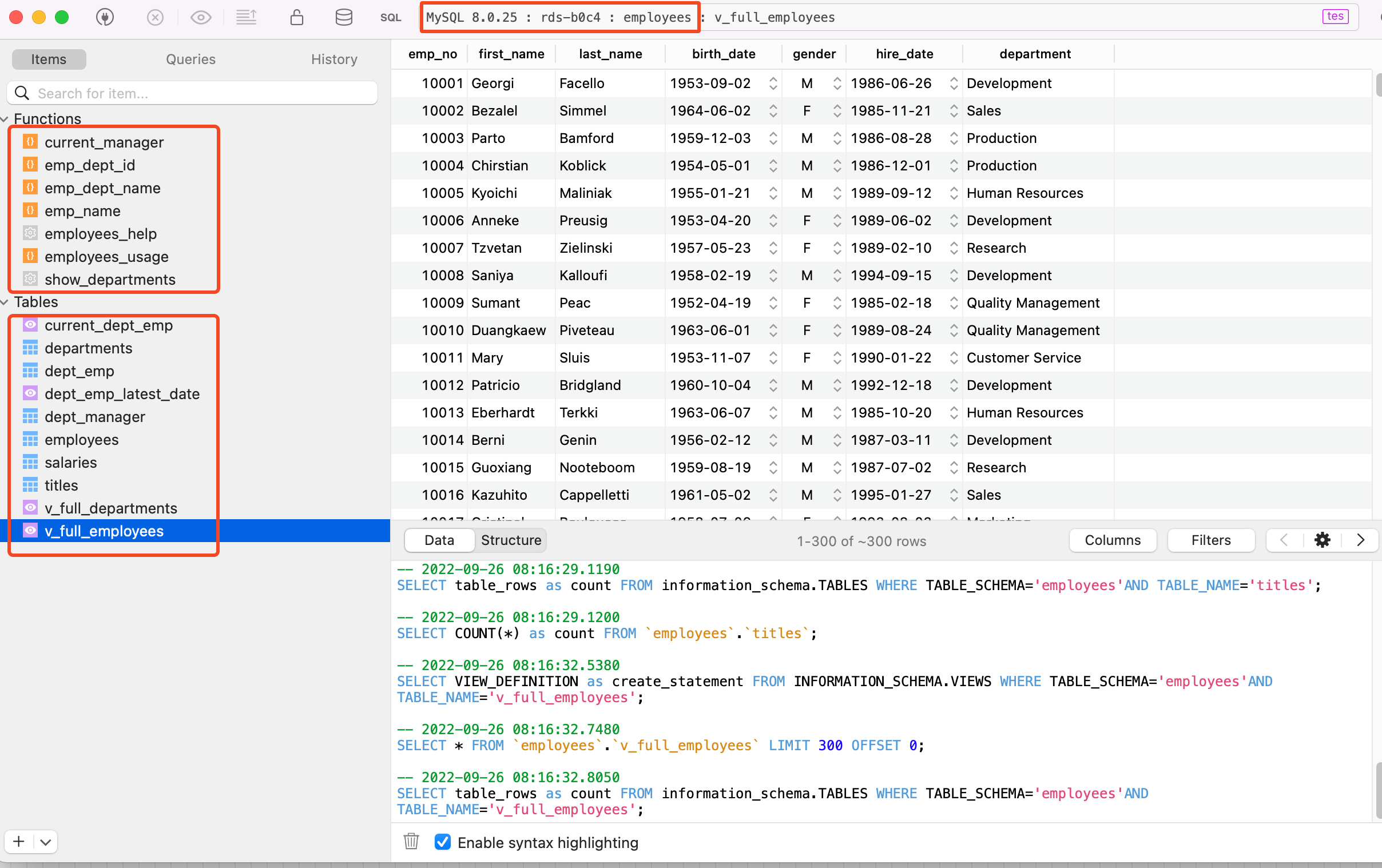Click hire_date stepper for Mary row
The image size is (1382, 868).
(954, 358)
